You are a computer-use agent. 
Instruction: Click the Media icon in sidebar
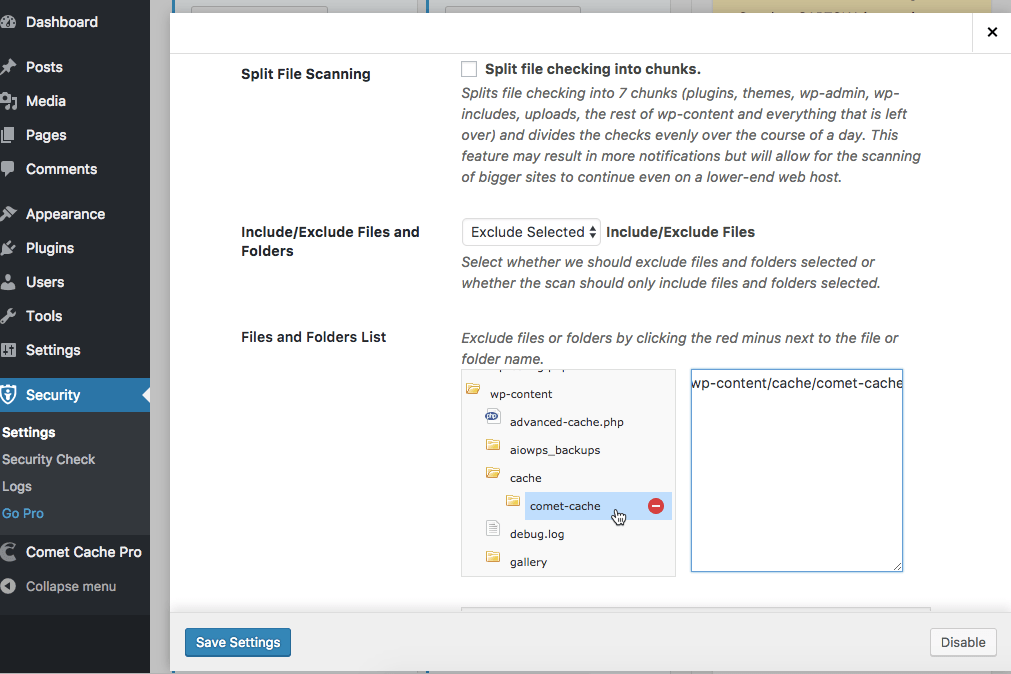8,101
